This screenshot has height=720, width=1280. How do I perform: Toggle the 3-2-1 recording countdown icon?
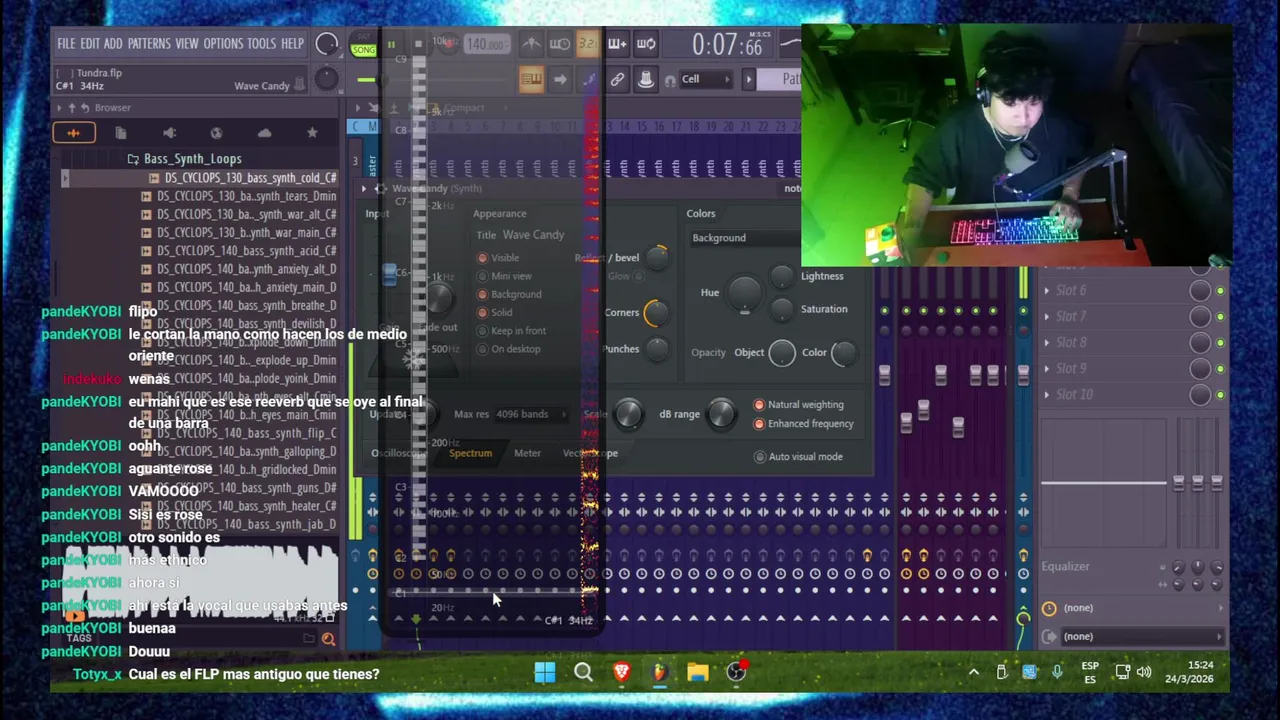pos(588,43)
